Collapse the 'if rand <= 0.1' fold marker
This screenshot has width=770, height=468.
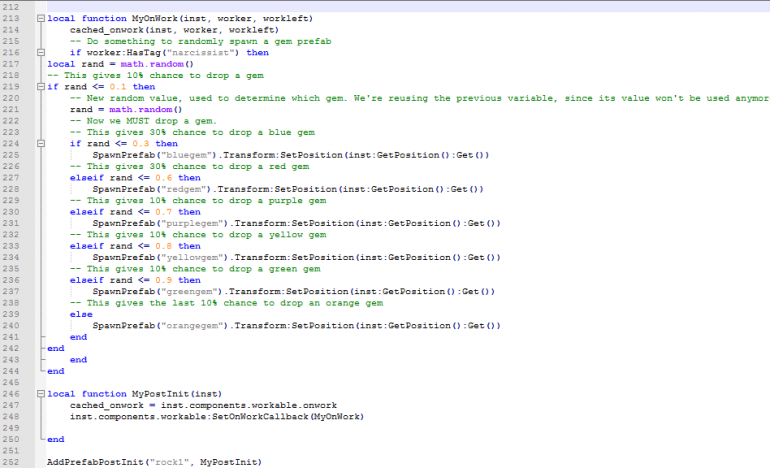[x=39, y=86]
